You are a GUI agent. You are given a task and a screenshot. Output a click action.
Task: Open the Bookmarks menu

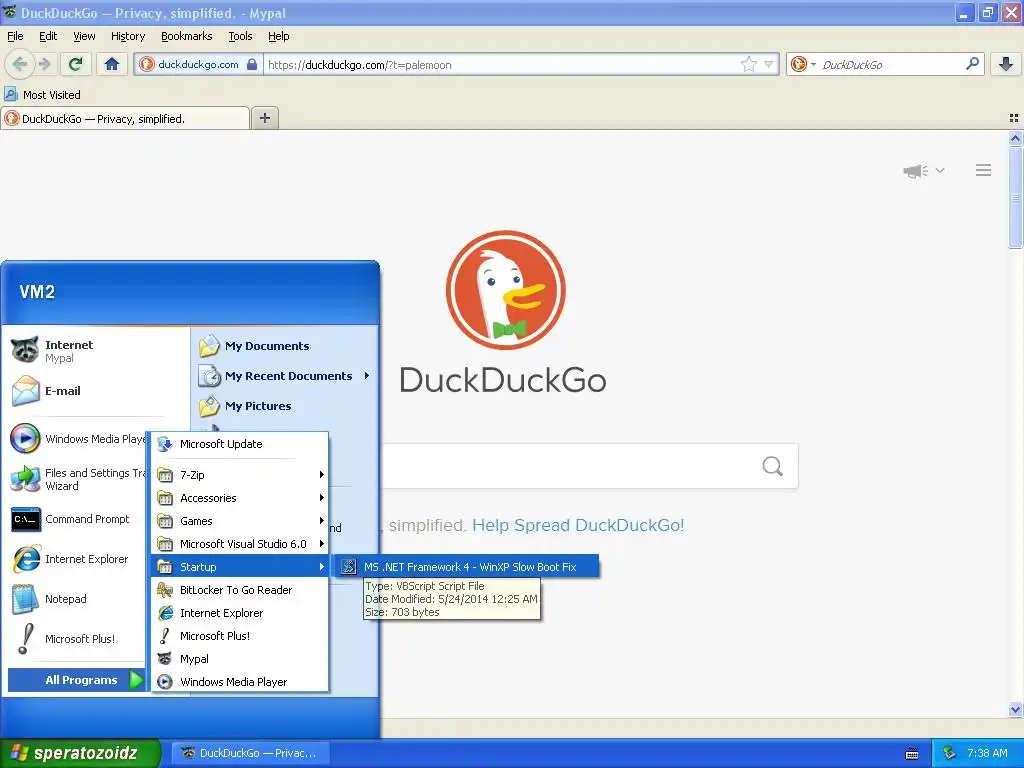(x=187, y=36)
